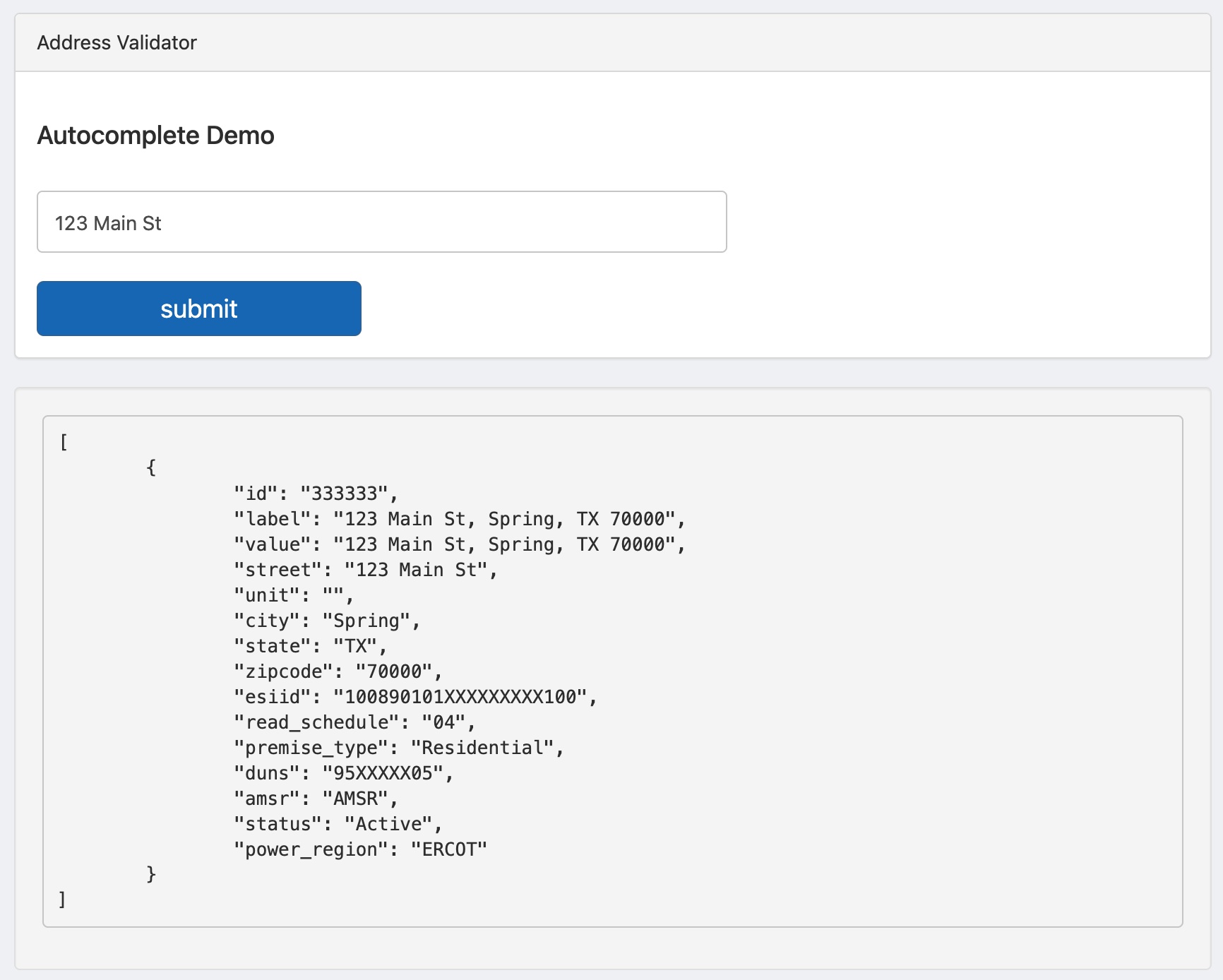The image size is (1223, 980).
Task: Click the empty "unit" field line
Action: 293,595
